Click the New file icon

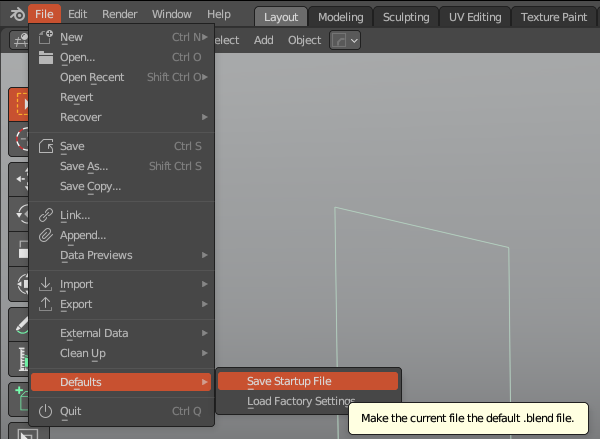(x=46, y=37)
